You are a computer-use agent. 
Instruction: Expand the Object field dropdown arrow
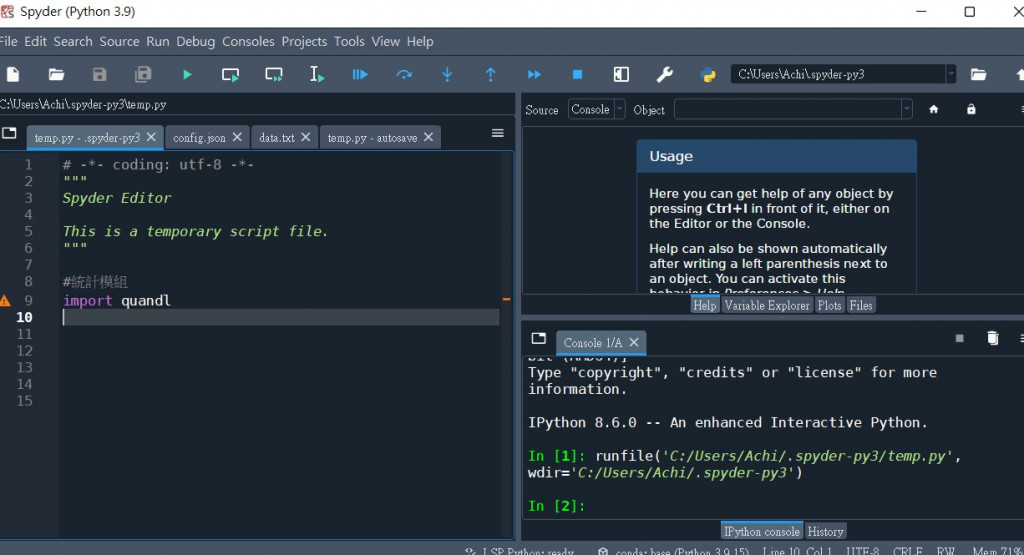[x=906, y=110]
